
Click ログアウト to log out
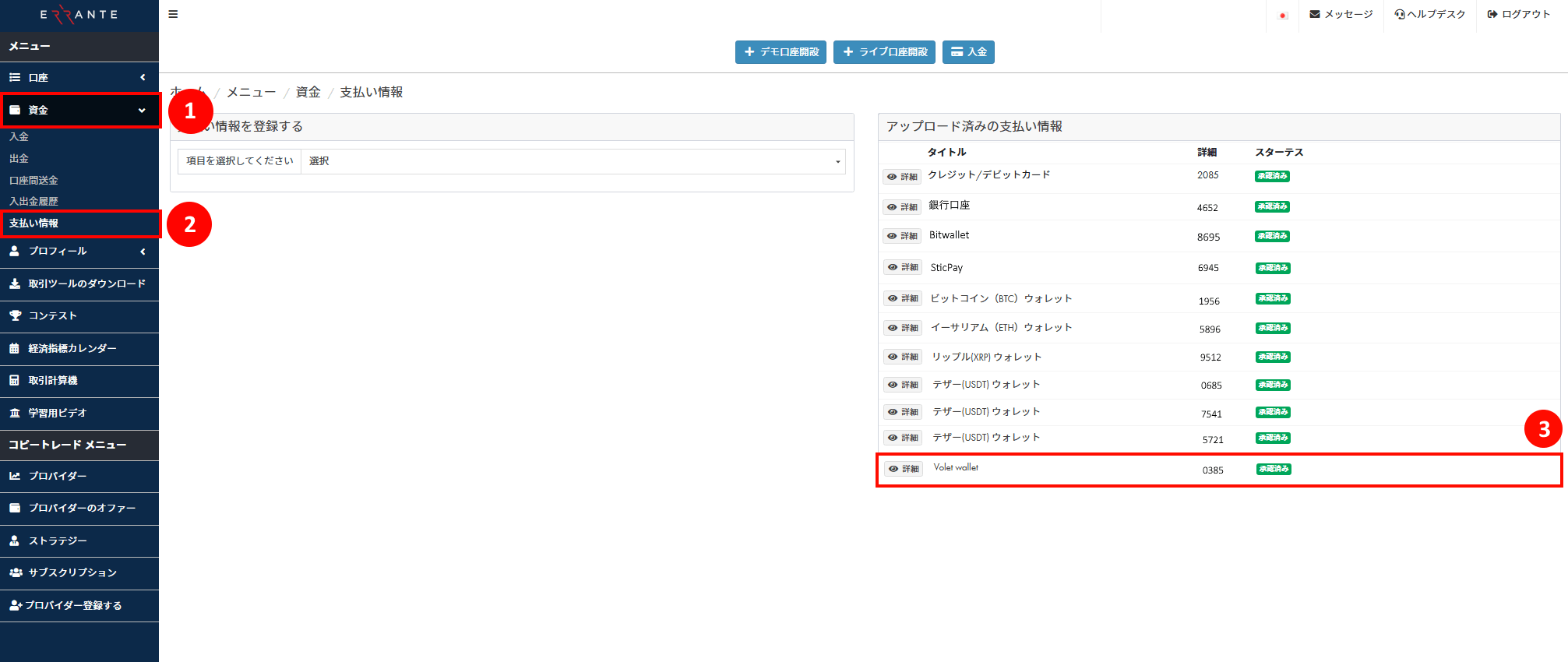pyautogui.click(x=1519, y=14)
